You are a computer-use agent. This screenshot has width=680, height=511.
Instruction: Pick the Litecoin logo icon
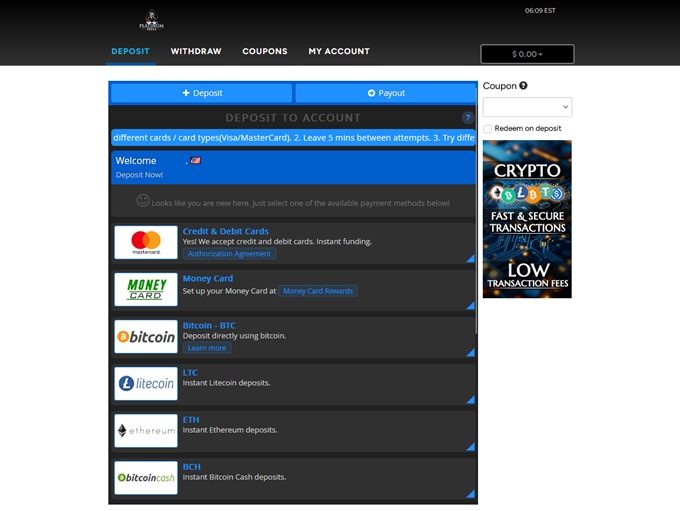coord(146,383)
